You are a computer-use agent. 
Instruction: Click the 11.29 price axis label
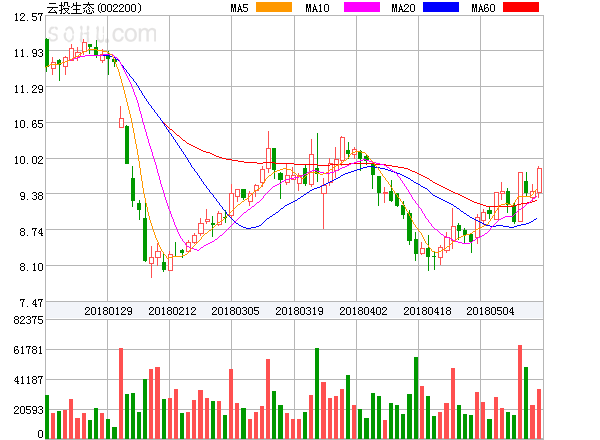[29, 89]
